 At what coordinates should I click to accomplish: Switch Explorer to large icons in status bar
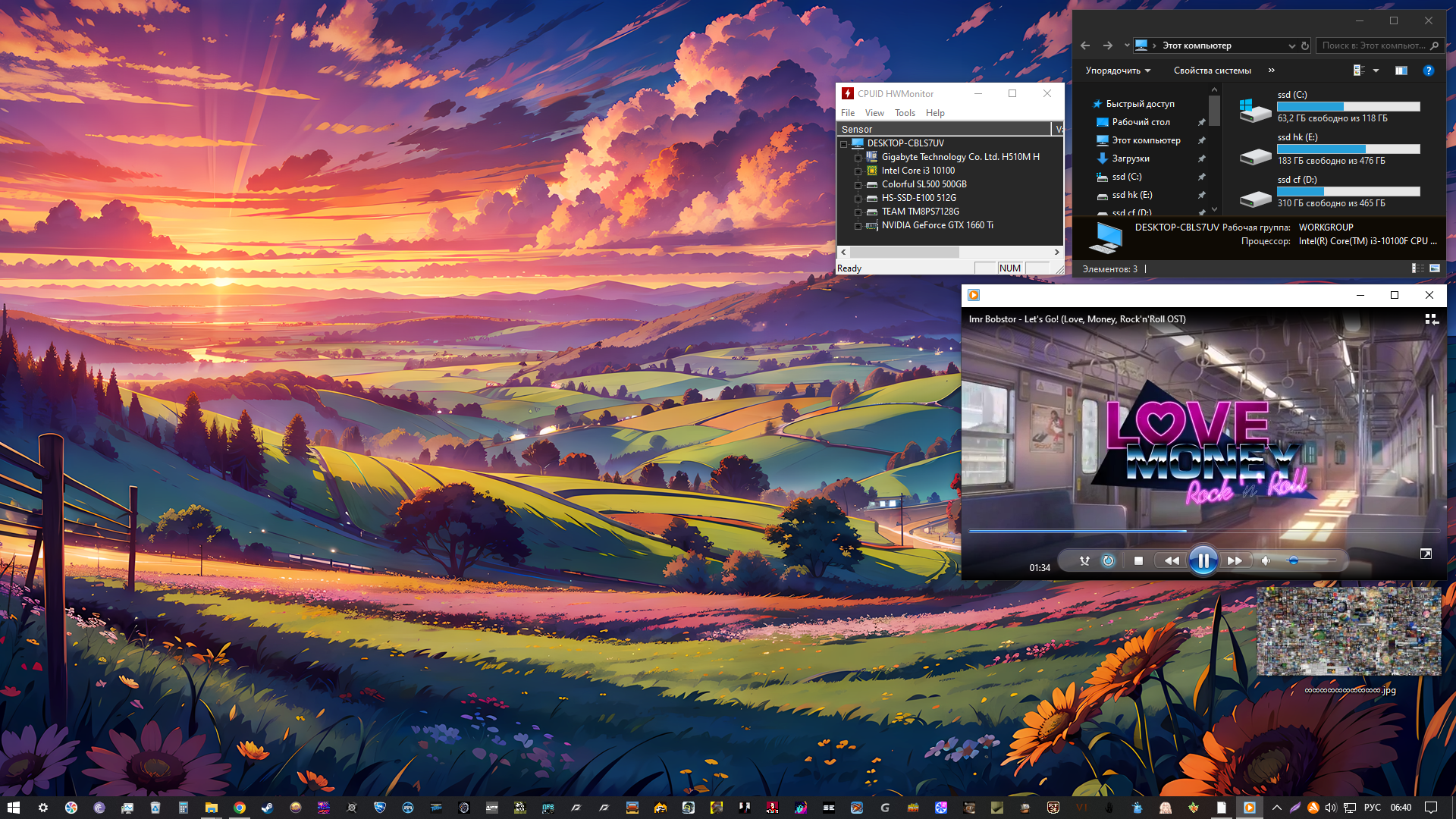click(1435, 268)
